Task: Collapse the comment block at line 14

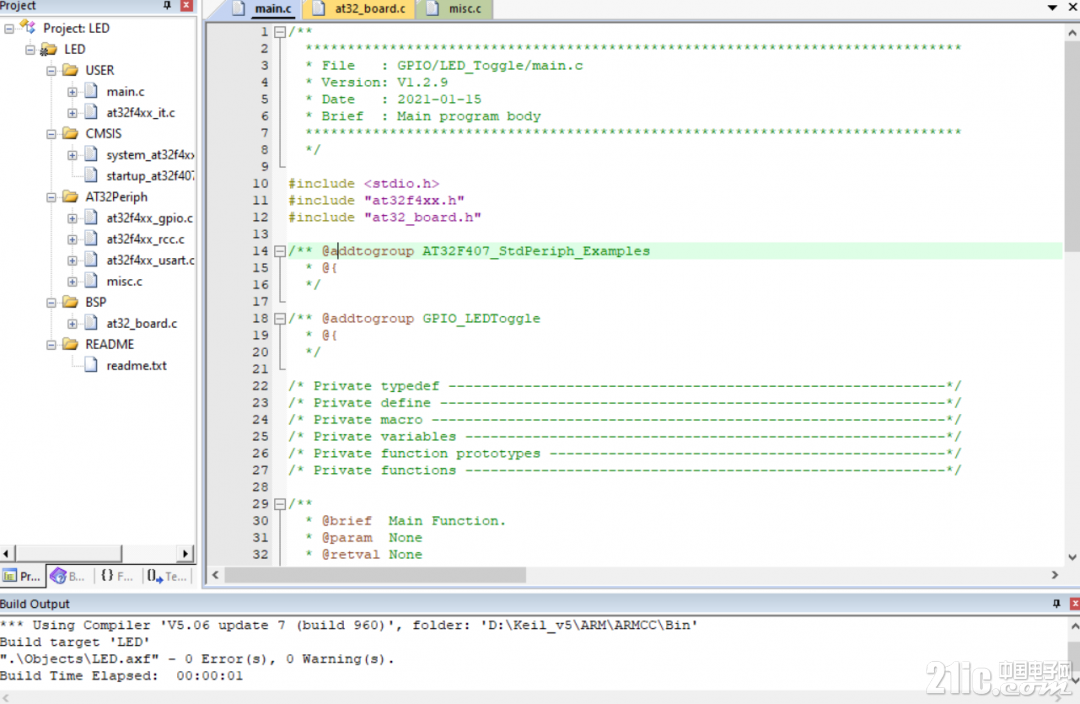Action: pyautogui.click(x=280, y=251)
